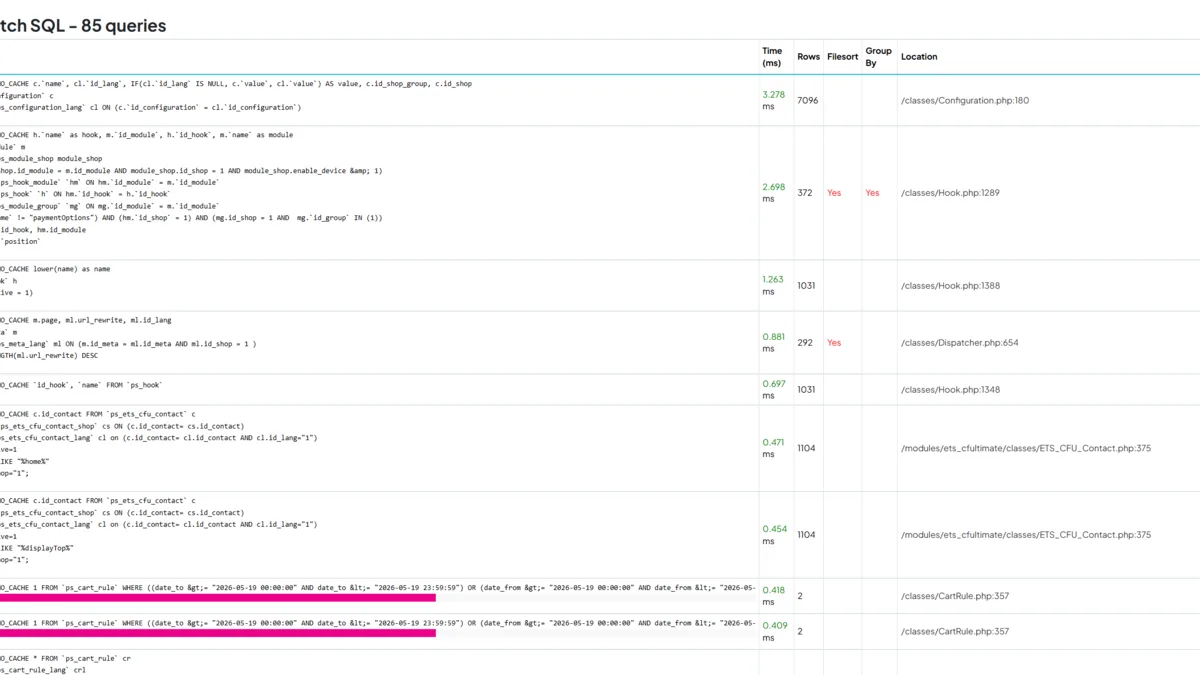Viewport: 1200px width, 675px height.
Task: Click location /classes/Hook.php:1348
Action: tap(950, 390)
